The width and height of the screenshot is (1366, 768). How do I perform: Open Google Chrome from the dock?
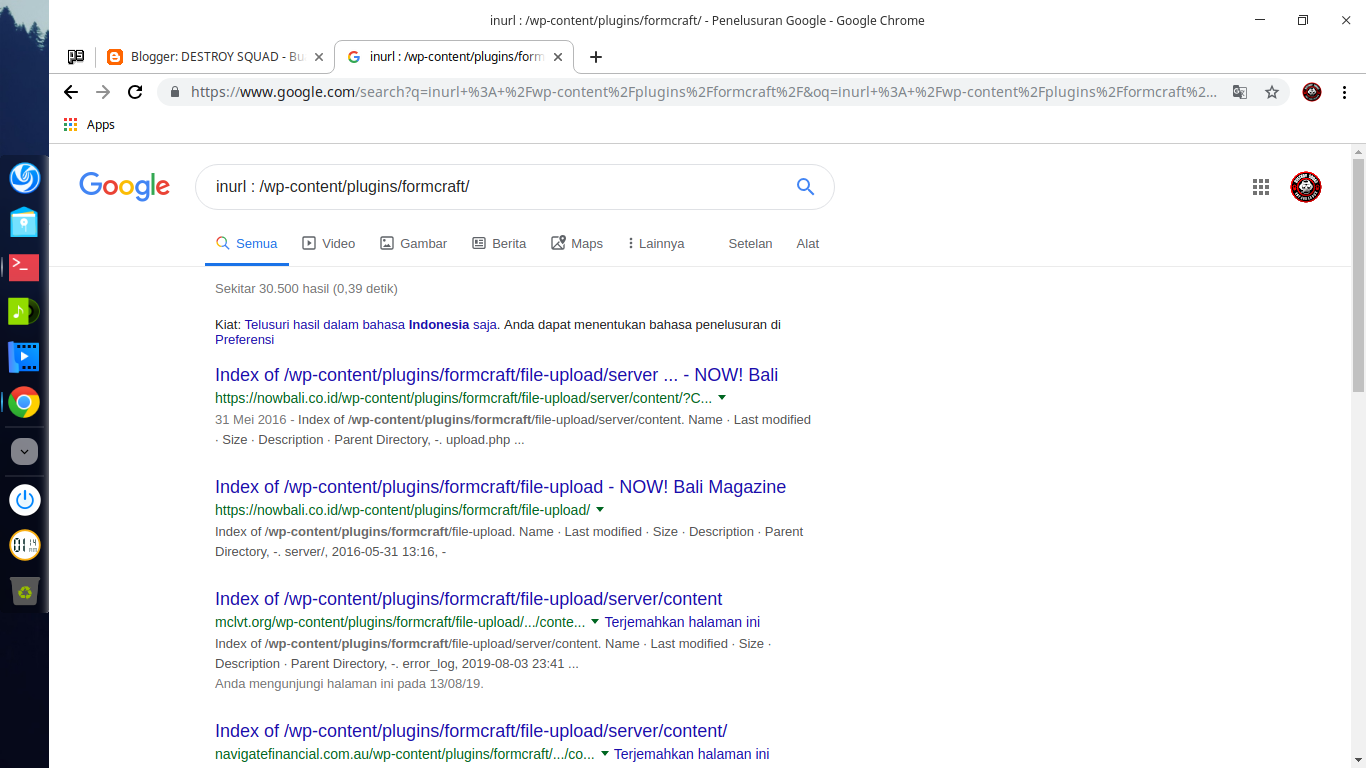click(x=24, y=402)
